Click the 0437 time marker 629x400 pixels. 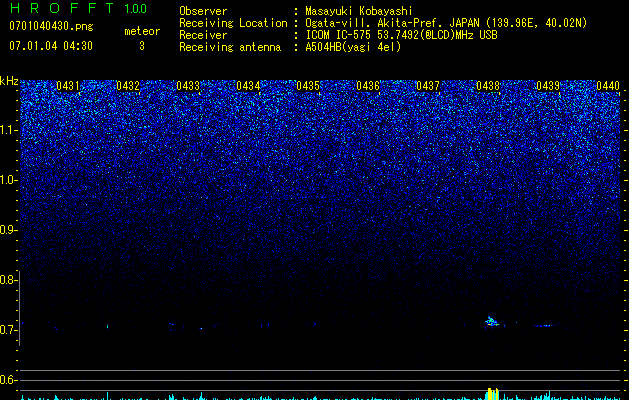coord(428,86)
